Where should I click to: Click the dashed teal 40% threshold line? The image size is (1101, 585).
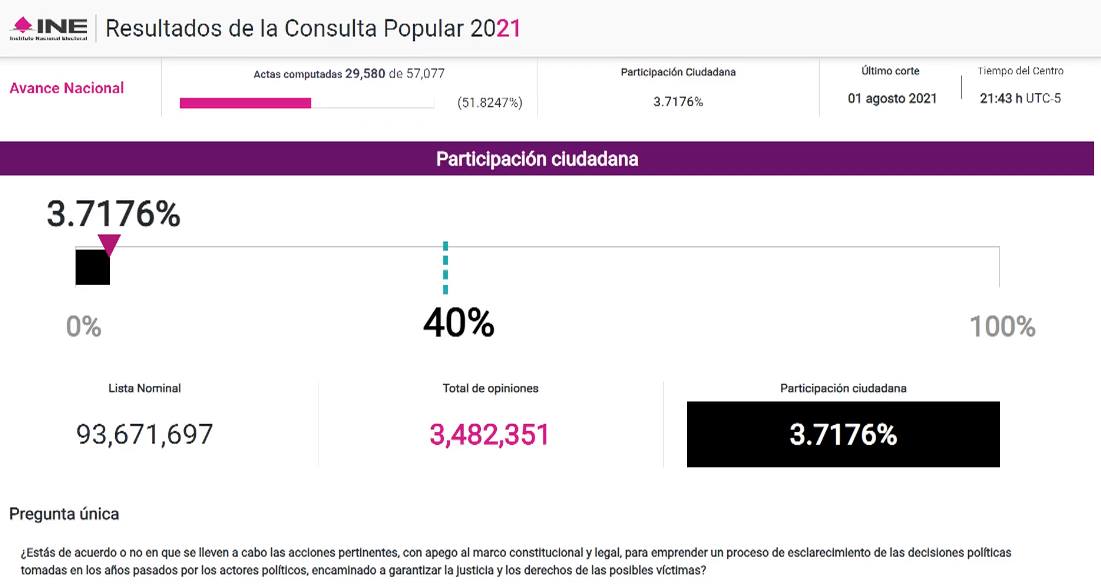coord(445,268)
